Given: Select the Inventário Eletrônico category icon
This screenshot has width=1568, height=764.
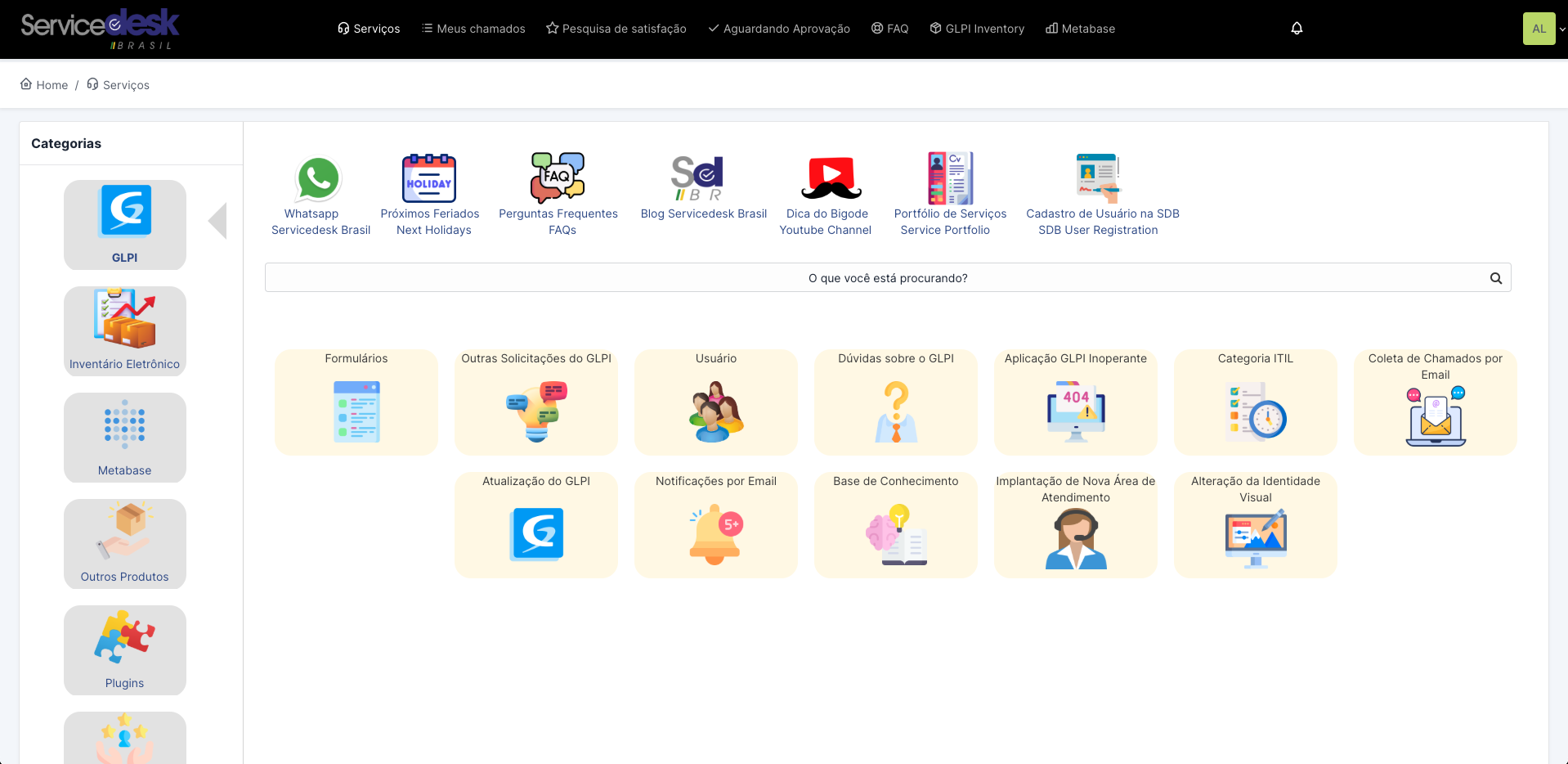Looking at the screenshot, I should coord(124,330).
